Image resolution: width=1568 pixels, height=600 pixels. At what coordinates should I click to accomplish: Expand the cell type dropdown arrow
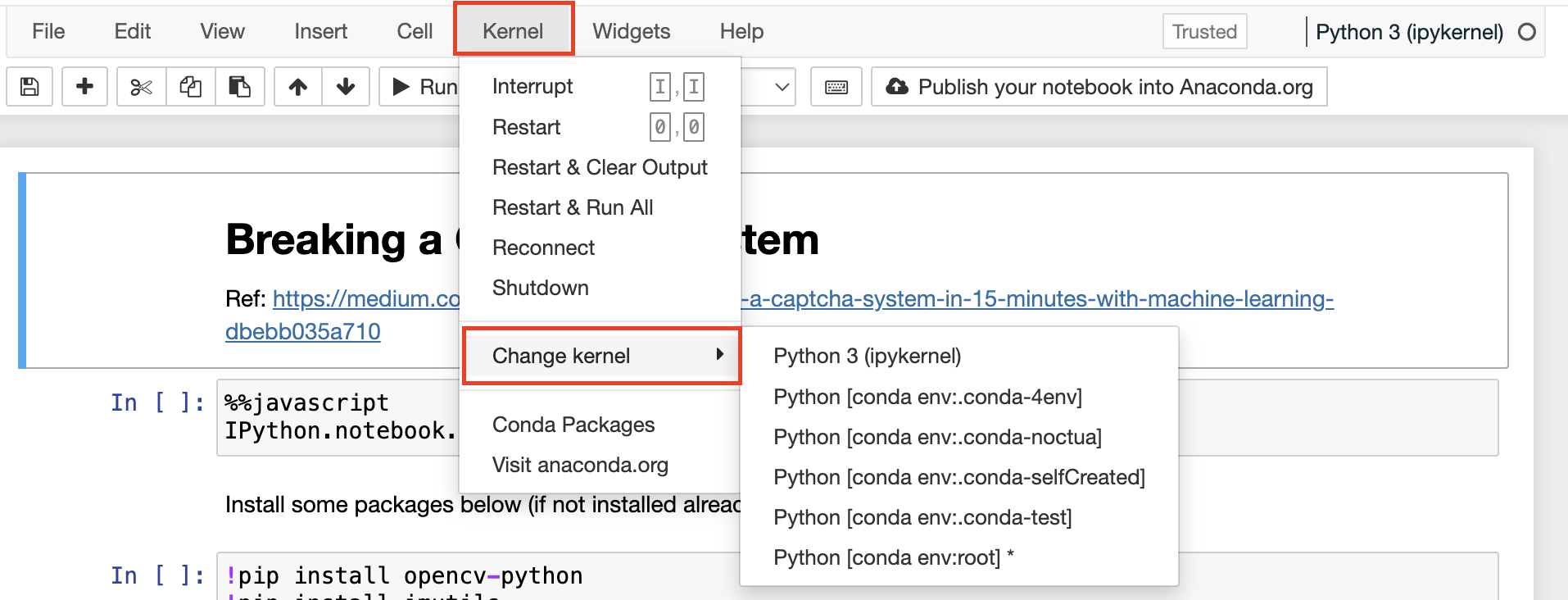pos(782,87)
